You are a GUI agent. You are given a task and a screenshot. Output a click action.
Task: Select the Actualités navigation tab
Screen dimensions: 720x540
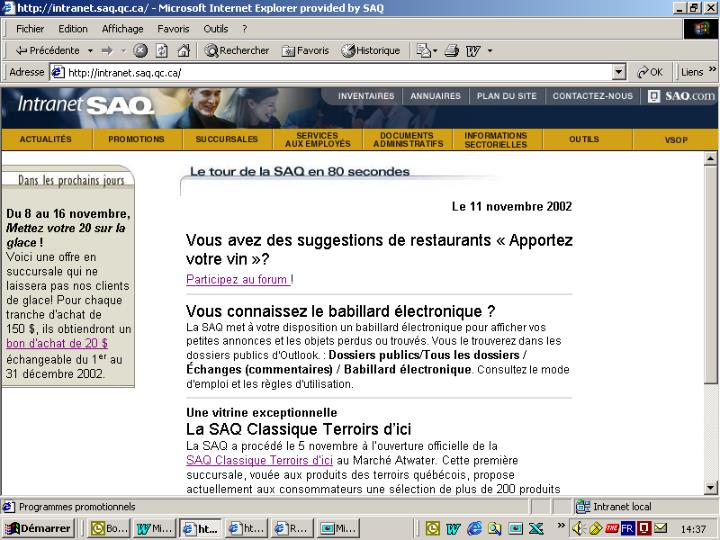coord(46,139)
